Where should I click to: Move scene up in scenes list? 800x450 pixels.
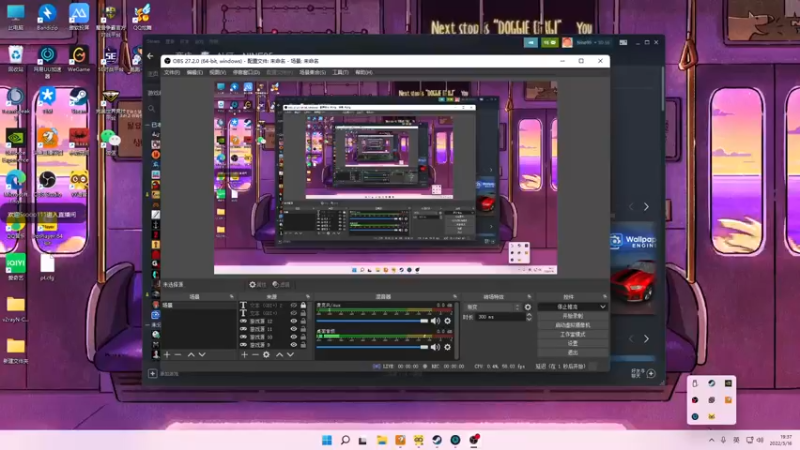(x=191, y=355)
